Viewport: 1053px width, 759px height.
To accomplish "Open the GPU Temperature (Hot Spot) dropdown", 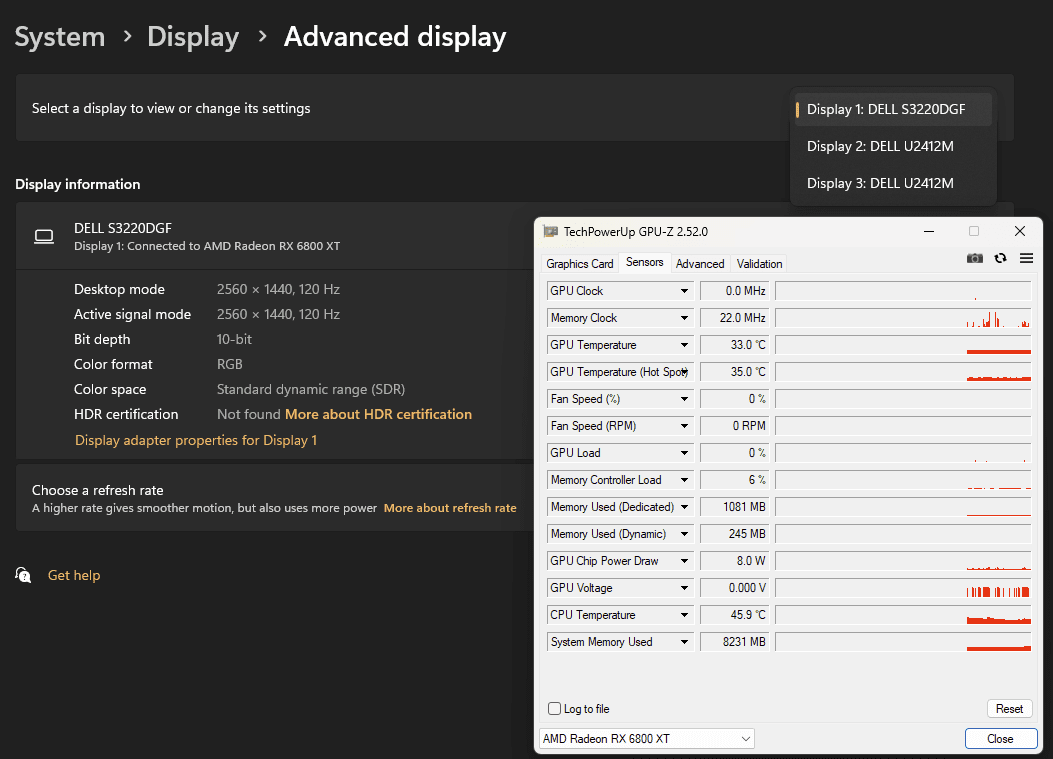I will 684,372.
